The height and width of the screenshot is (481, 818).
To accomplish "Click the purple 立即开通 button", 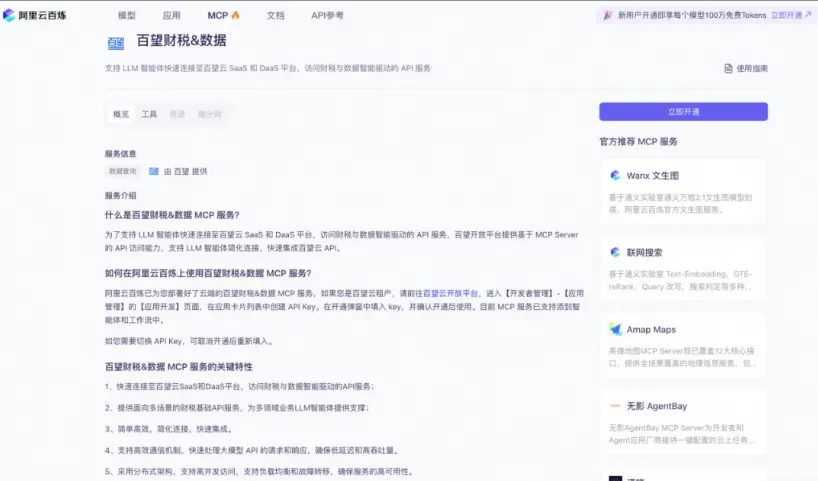I will tap(683, 112).
